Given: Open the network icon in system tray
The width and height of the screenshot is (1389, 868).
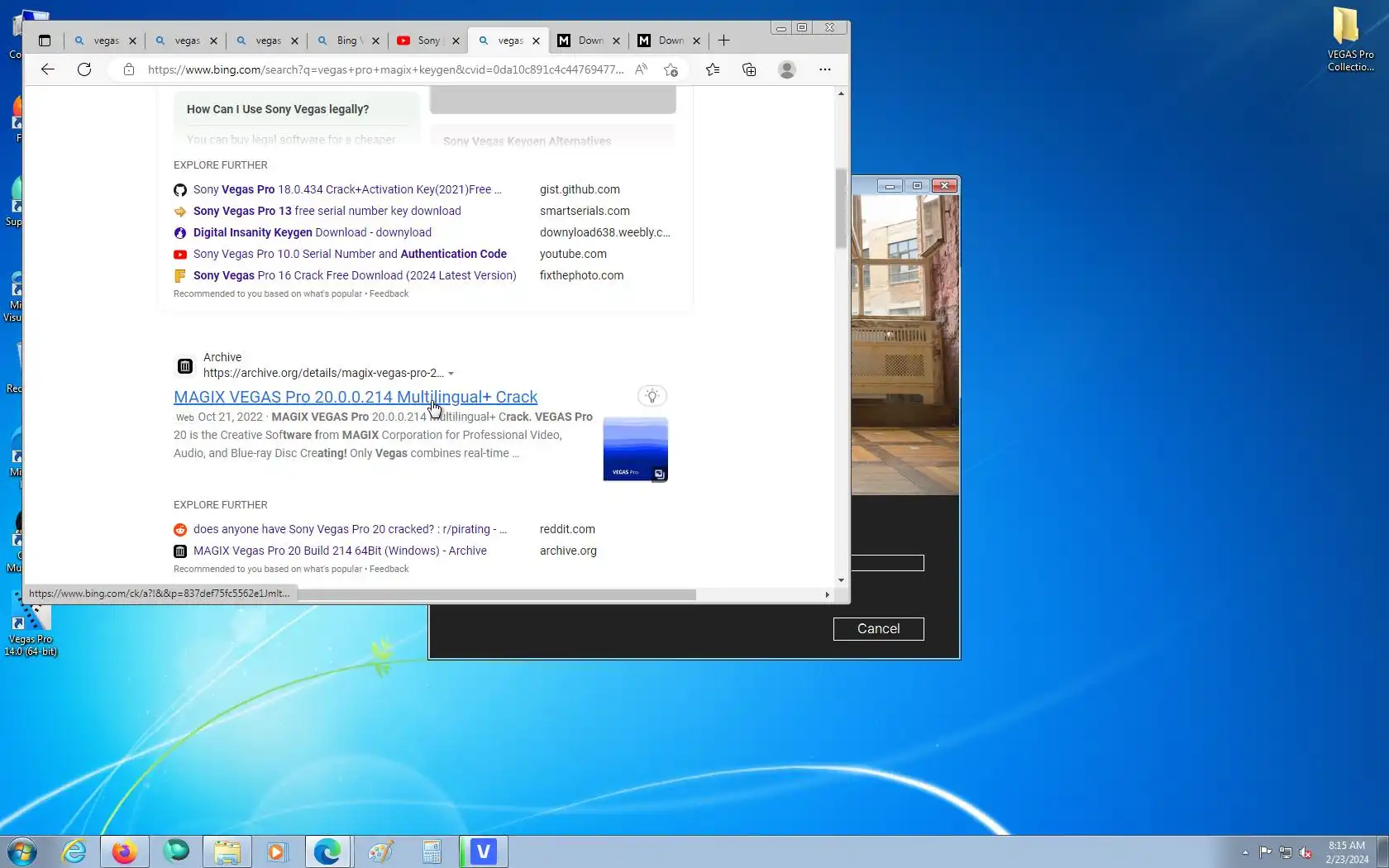Looking at the screenshot, I should pos(1286,852).
